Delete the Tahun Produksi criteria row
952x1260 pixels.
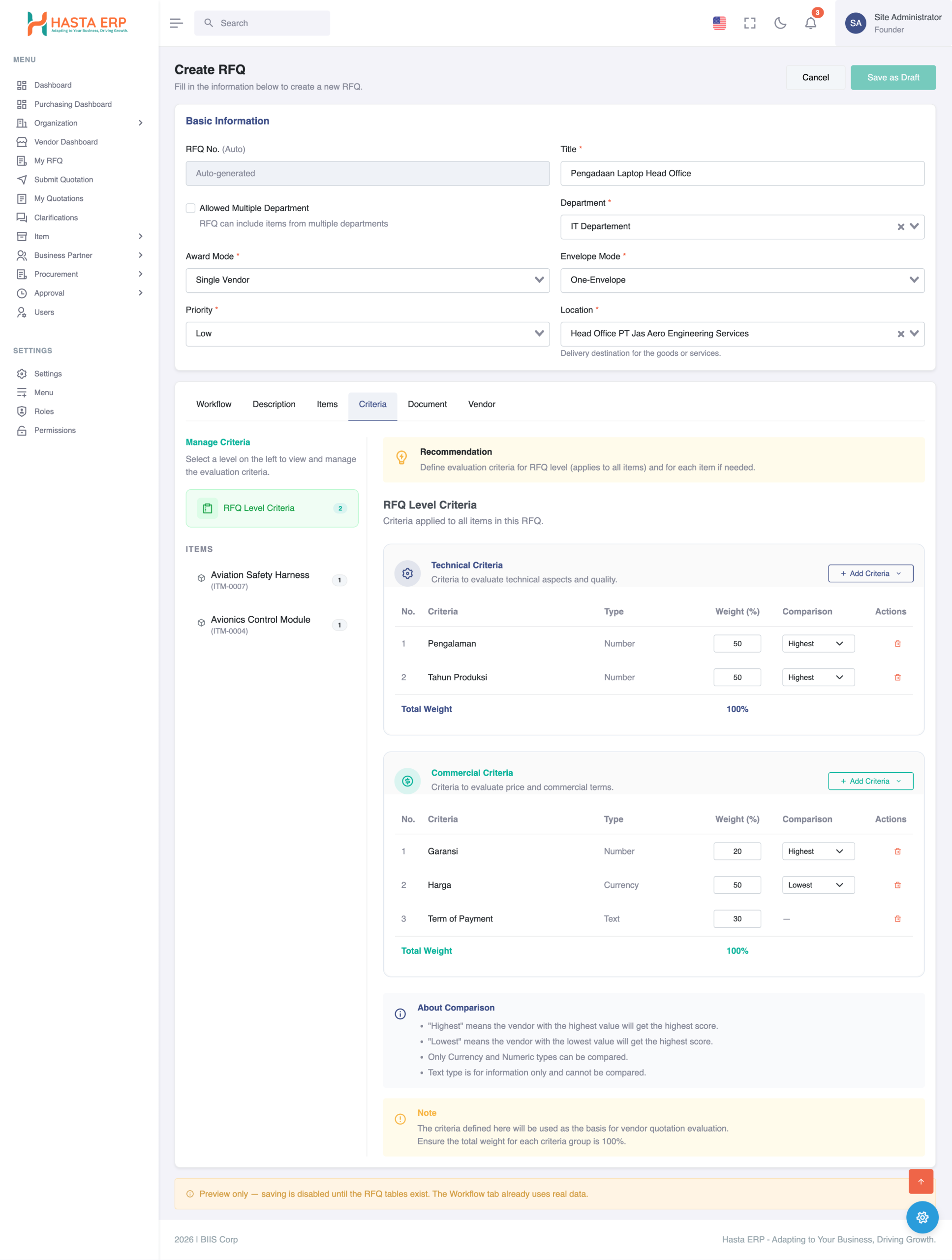[x=897, y=677]
